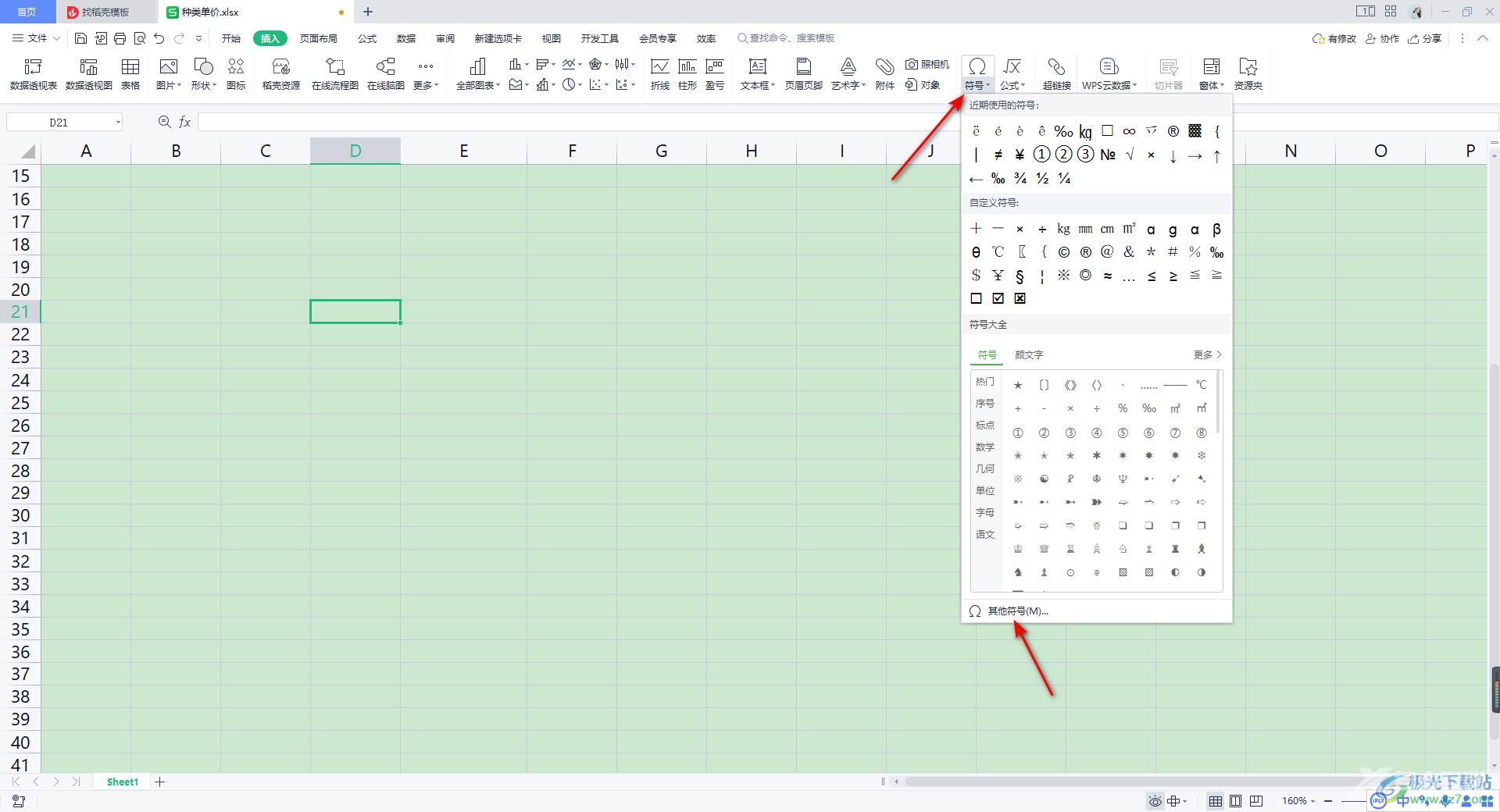Image resolution: width=1500 pixels, height=812 pixels.
Task: Insert a PivotTable (数据透视表)
Action: click(x=34, y=74)
